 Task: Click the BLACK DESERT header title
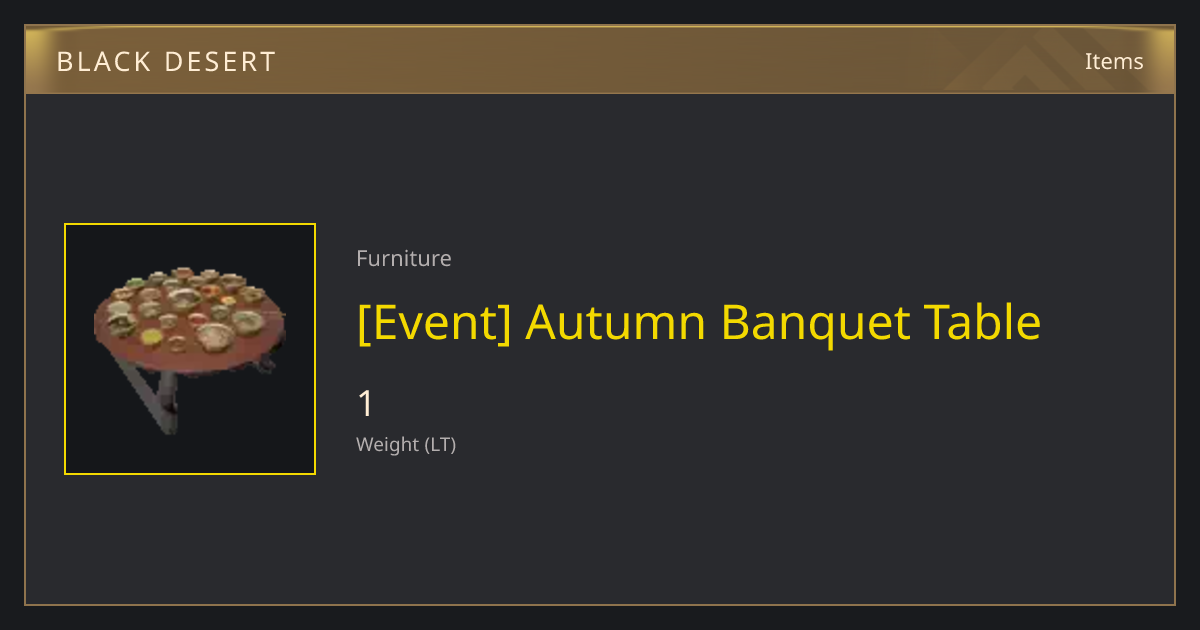click(x=166, y=62)
